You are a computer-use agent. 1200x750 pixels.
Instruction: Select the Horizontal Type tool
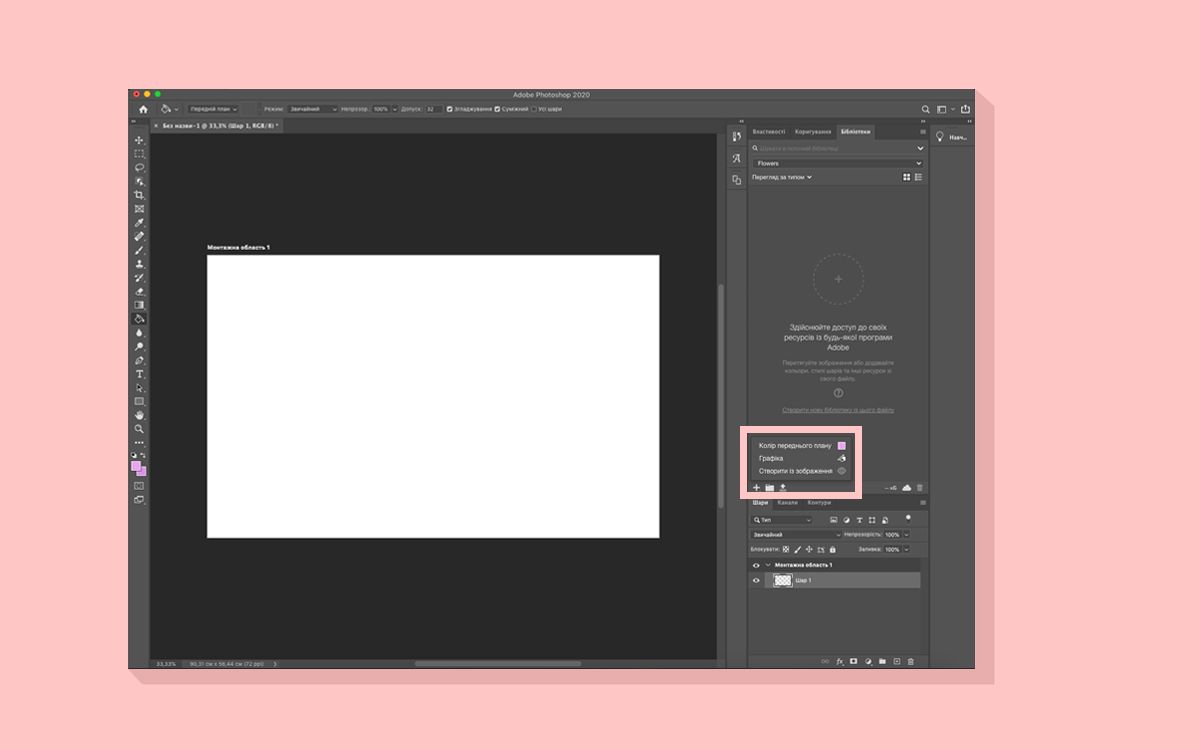tap(139, 374)
